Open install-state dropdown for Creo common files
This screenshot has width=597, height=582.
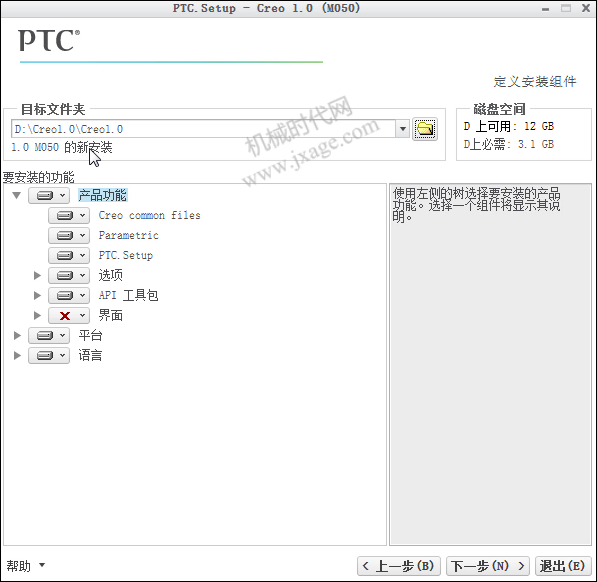pyautogui.click(x=69, y=215)
